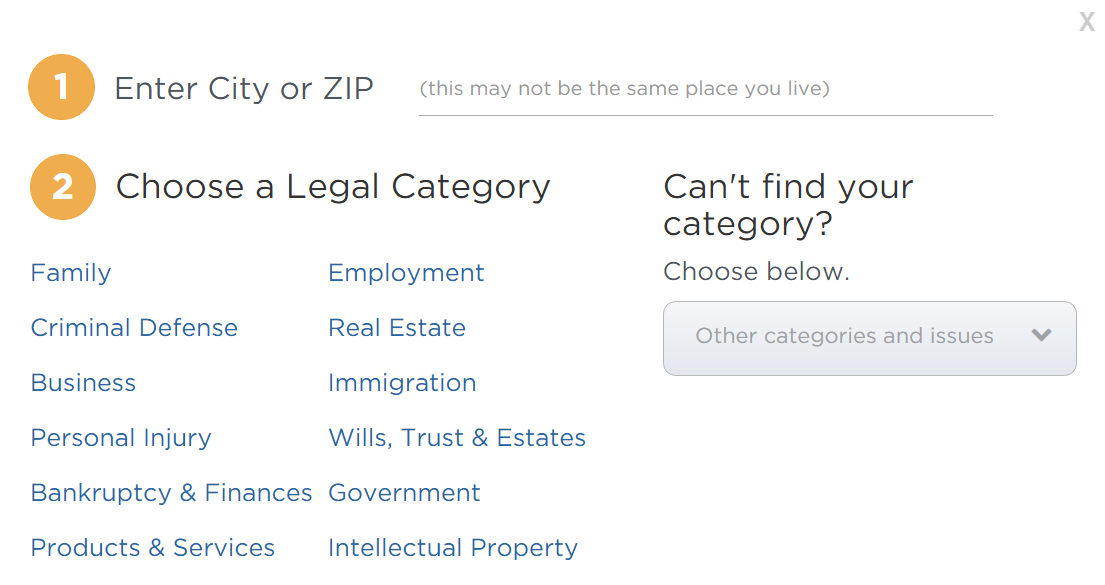This screenshot has width=1105, height=585.
Task: Click the step 1 orange circle icon
Action: click(x=61, y=88)
